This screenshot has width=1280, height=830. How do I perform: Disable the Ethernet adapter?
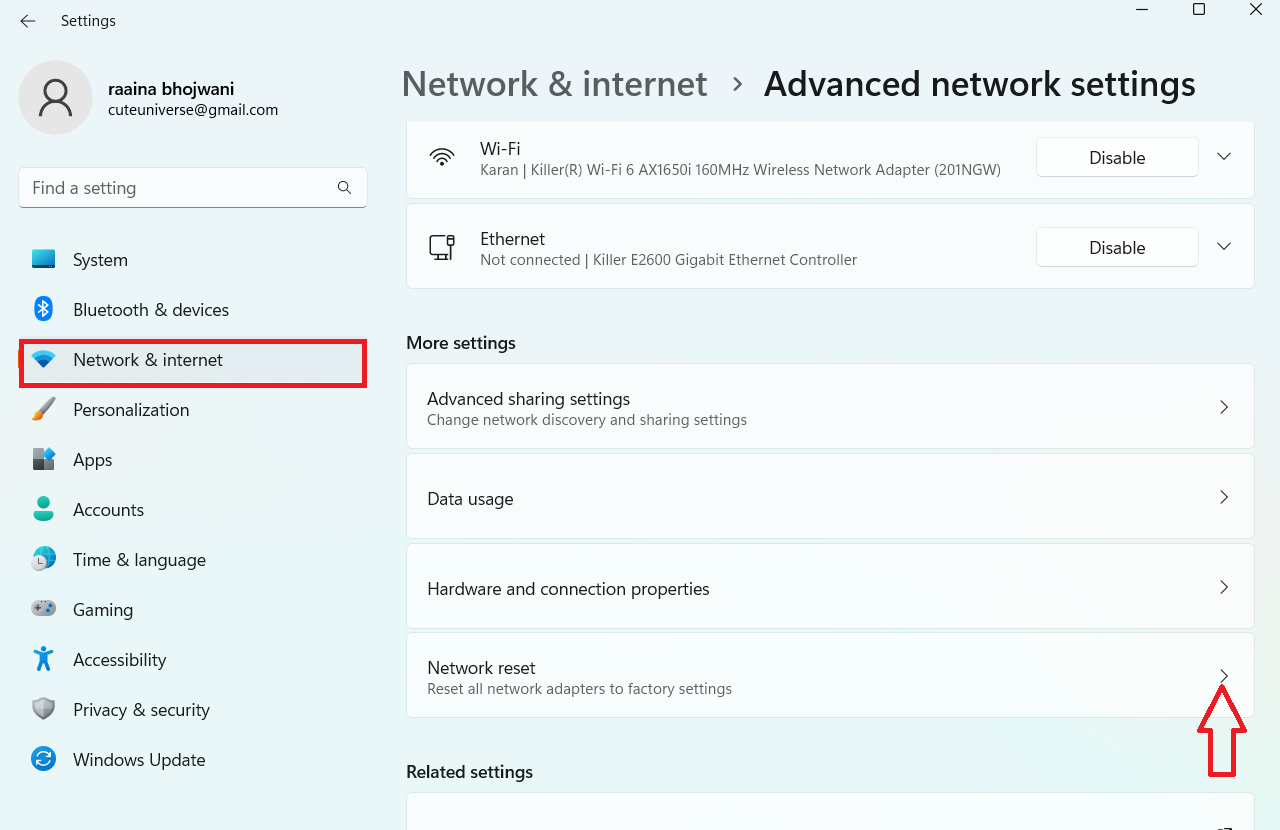1117,248
